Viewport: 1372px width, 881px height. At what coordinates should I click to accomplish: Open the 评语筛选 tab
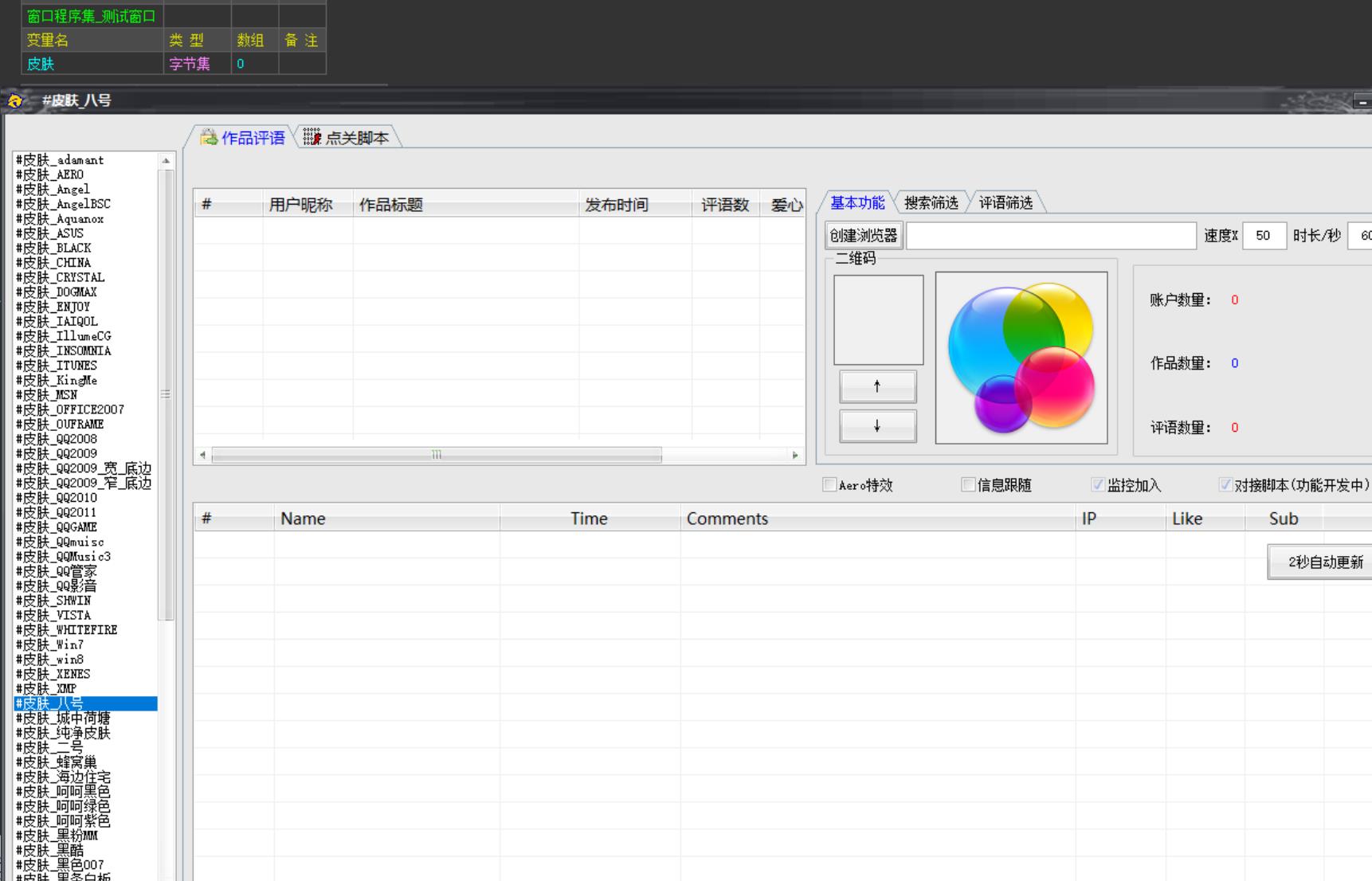(1005, 203)
